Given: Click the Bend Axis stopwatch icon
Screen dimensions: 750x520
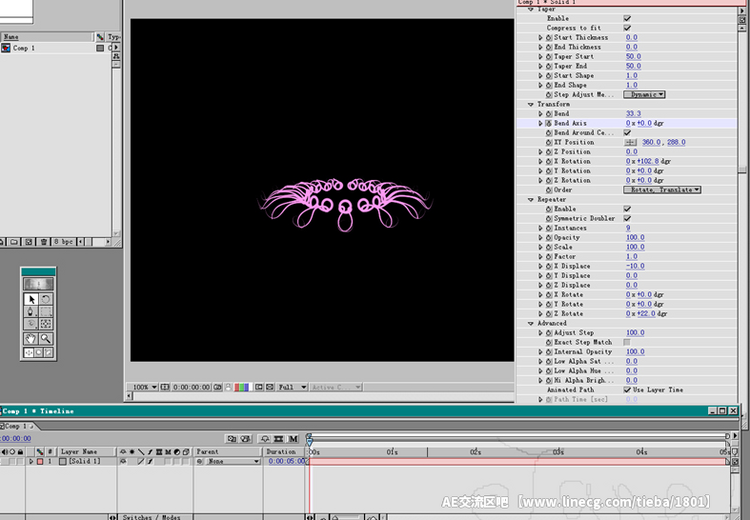Looking at the screenshot, I should (549, 123).
